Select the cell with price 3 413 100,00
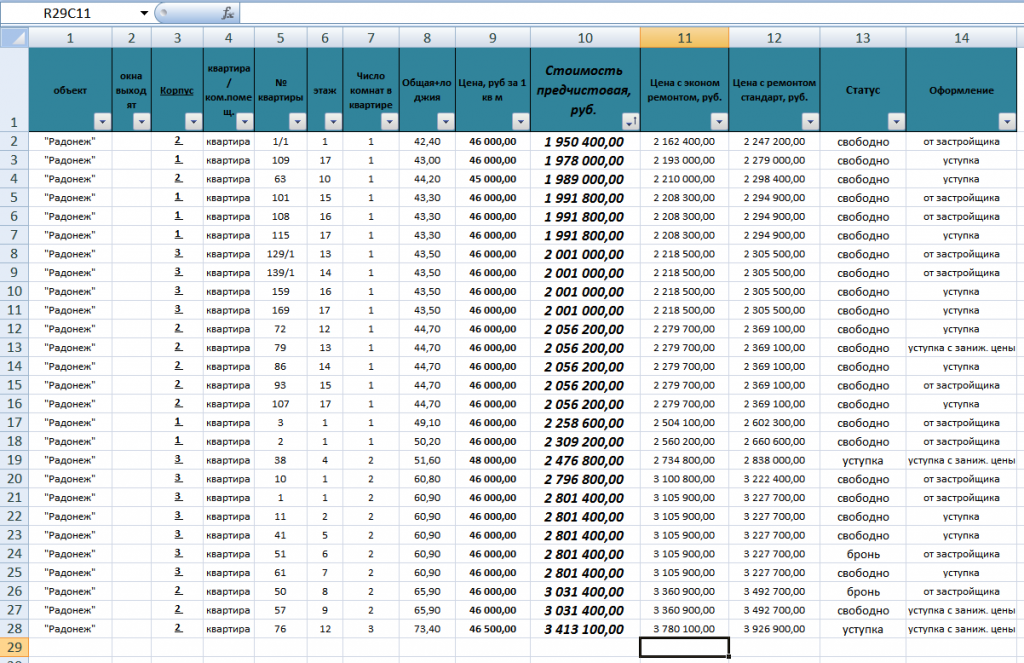This screenshot has width=1024, height=663. (x=584, y=629)
